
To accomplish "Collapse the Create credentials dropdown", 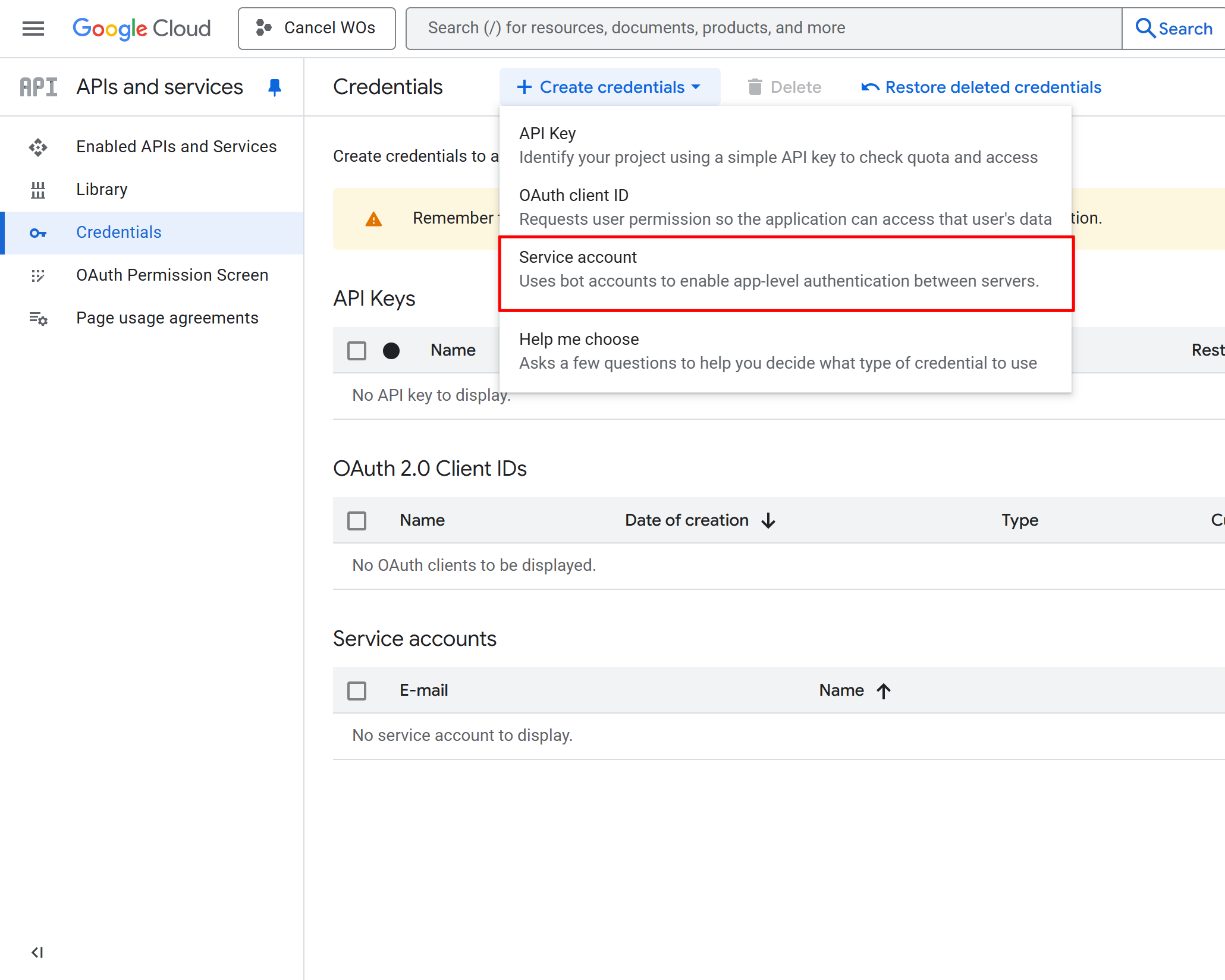I will [x=610, y=87].
